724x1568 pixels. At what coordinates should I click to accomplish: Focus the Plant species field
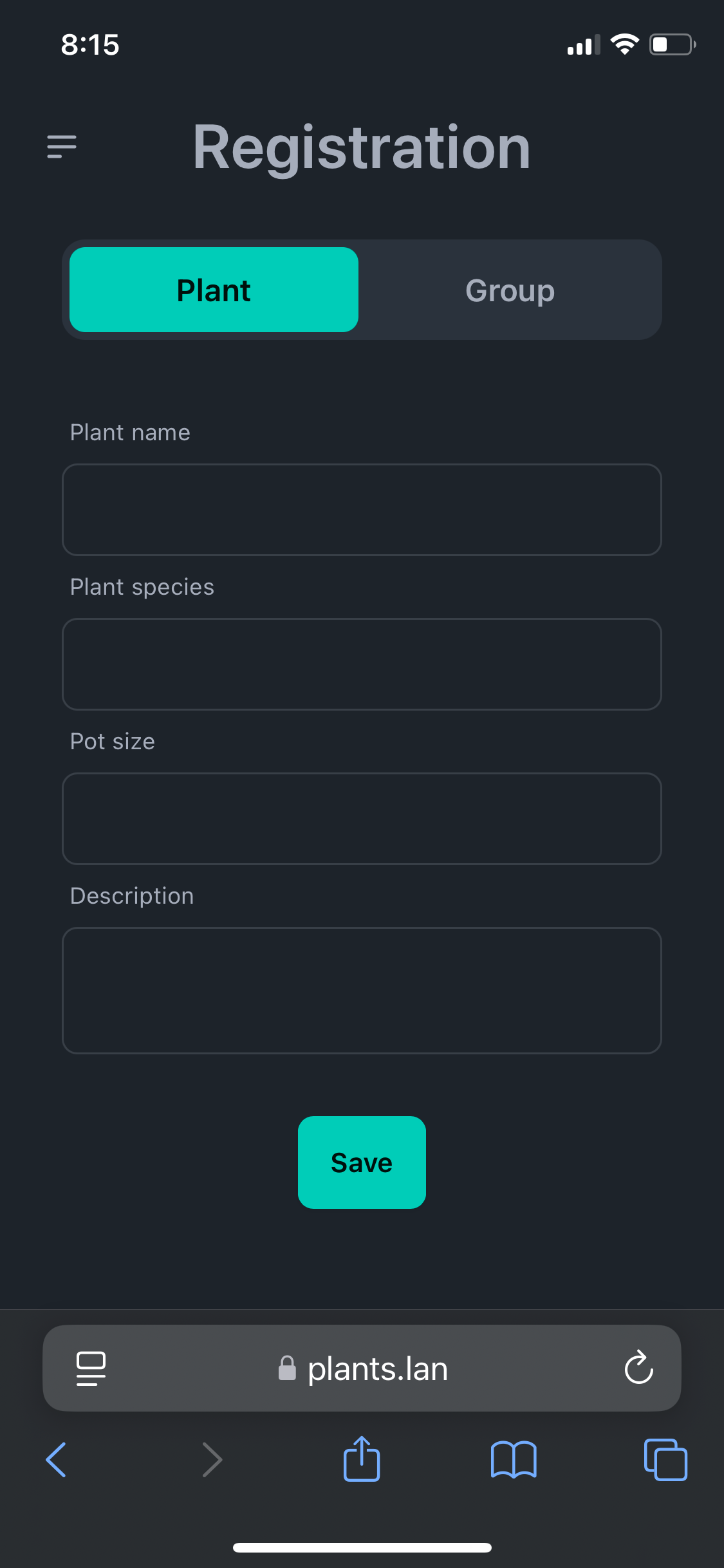point(362,664)
